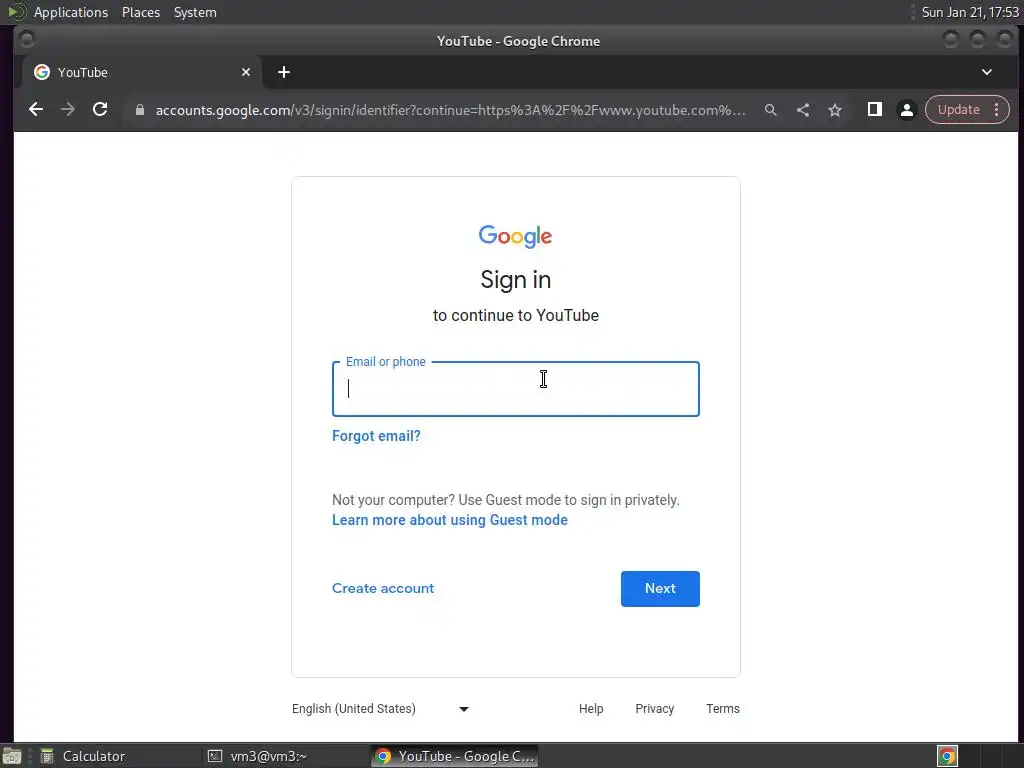Open Chrome side panel icon

pos(874,110)
